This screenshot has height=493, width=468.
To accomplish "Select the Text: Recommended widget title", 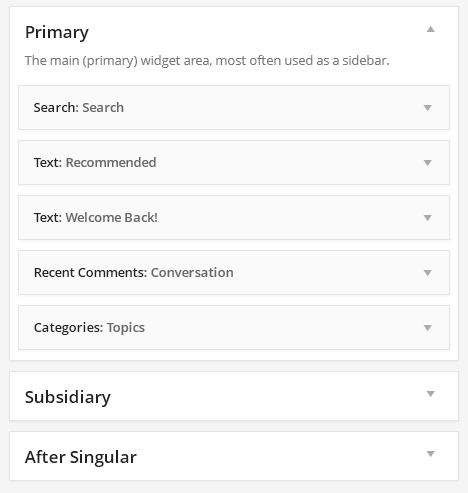I will coord(95,163).
